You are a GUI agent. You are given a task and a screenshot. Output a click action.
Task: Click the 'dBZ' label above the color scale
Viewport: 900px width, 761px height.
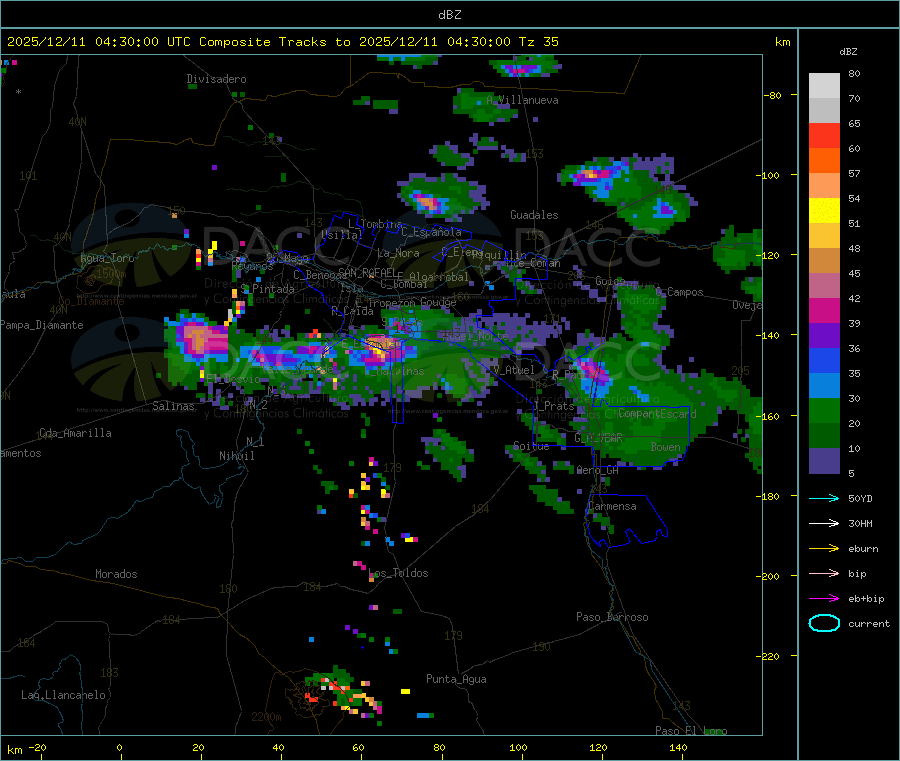(x=848, y=52)
